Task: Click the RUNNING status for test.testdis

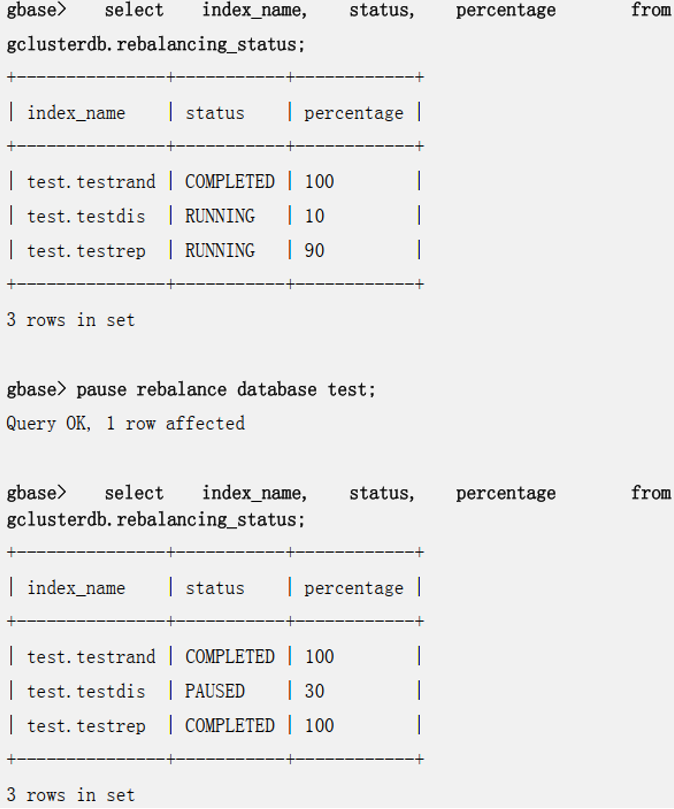Action: pyautogui.click(x=219, y=216)
